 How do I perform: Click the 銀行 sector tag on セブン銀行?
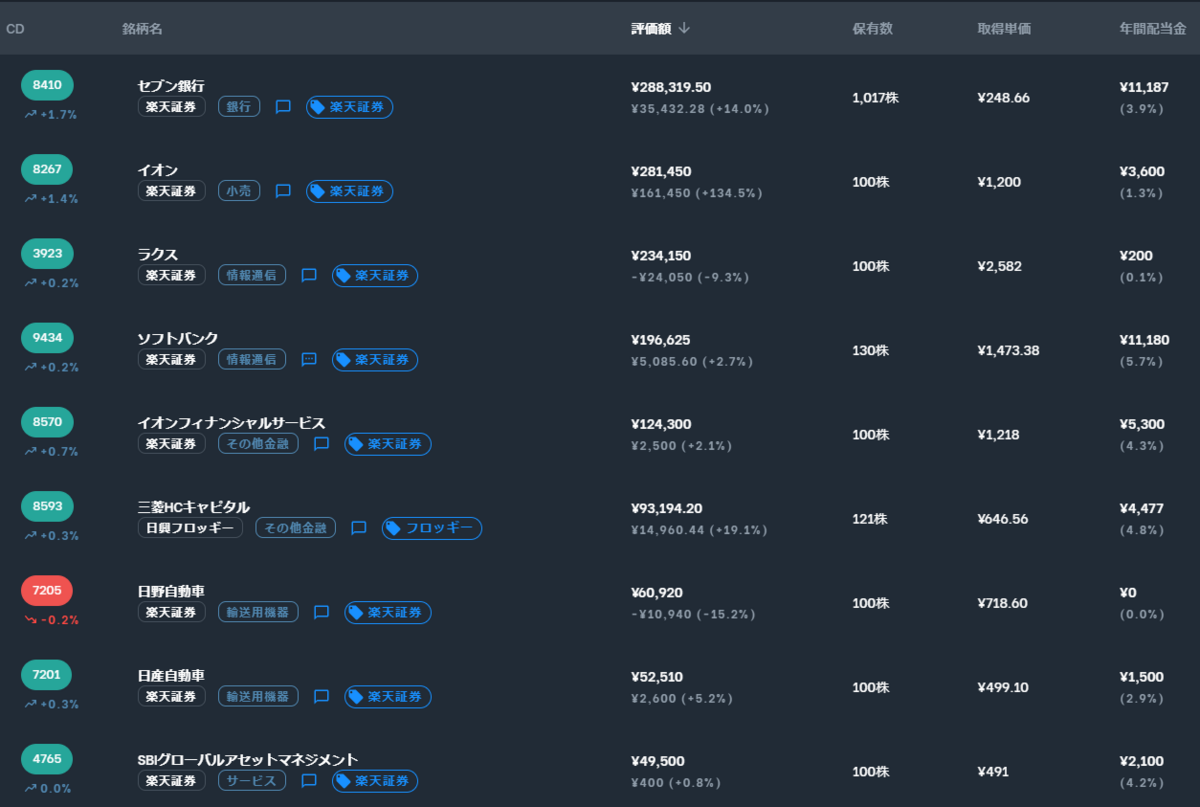239,107
